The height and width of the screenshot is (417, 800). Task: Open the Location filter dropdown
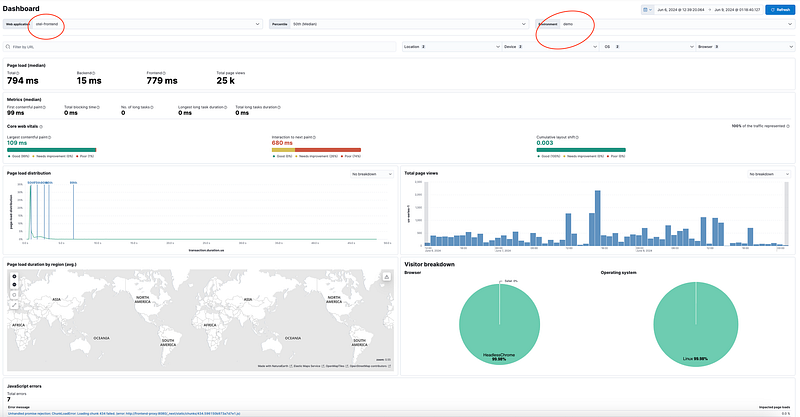point(452,46)
